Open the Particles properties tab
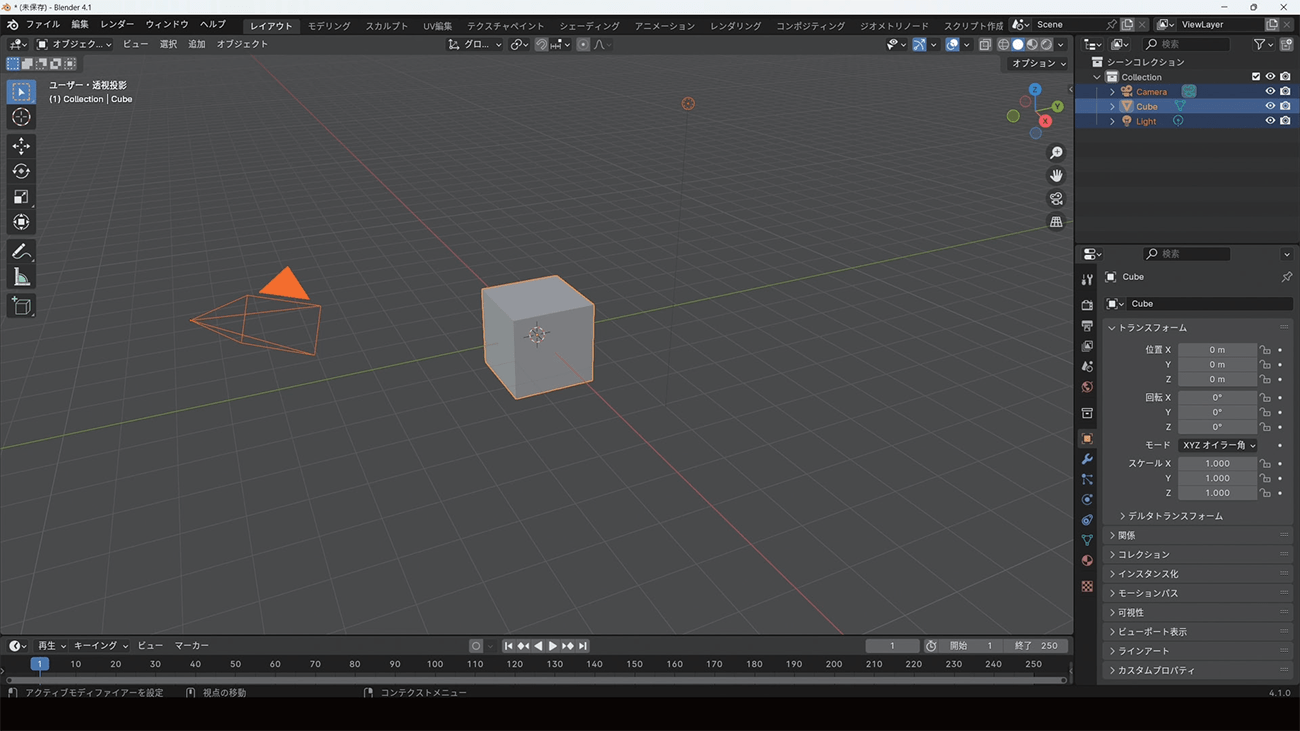The image size is (1300, 731). click(1087, 479)
